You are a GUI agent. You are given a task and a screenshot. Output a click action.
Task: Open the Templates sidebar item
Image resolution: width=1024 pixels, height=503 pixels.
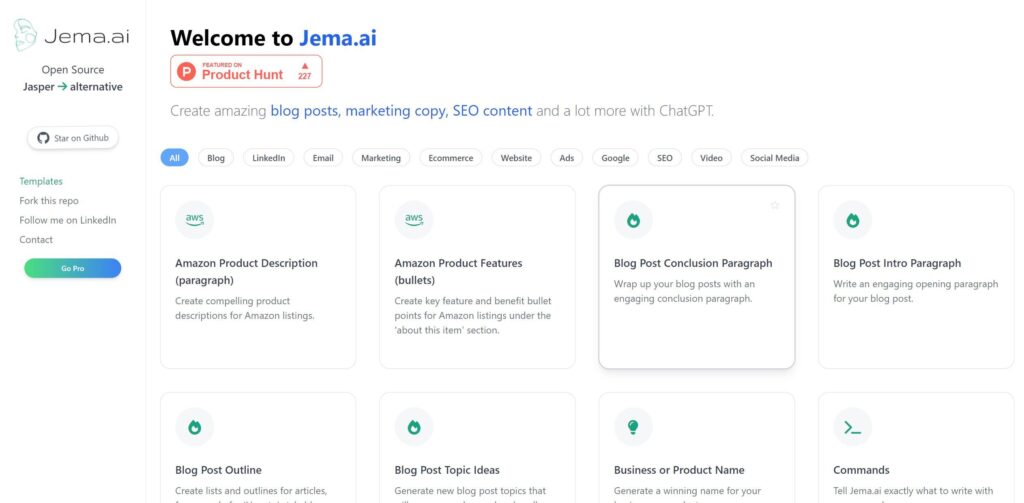click(41, 182)
